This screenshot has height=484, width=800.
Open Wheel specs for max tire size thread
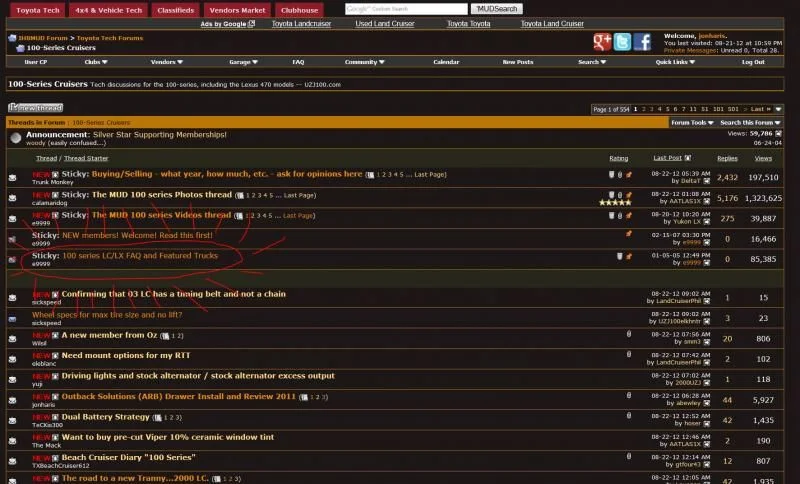tap(107, 315)
